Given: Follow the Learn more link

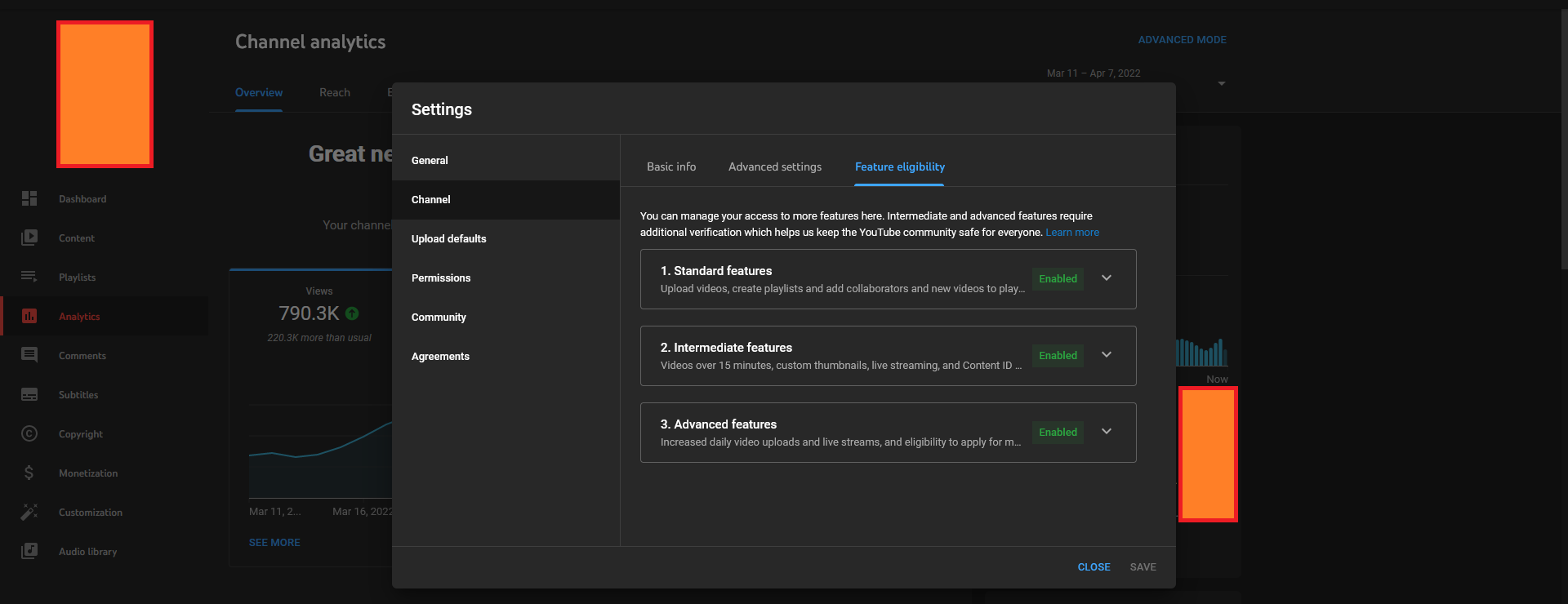Looking at the screenshot, I should pos(1072,233).
